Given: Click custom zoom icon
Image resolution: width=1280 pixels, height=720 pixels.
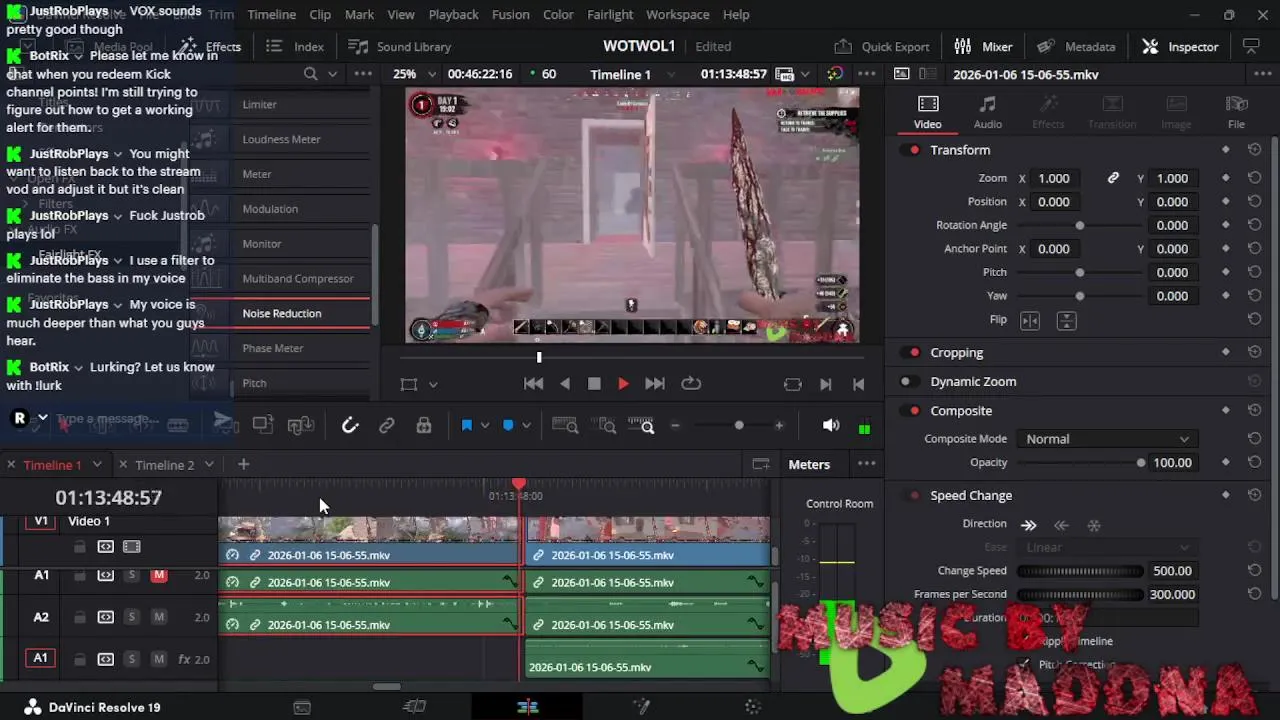Looking at the screenshot, I should point(641,425).
